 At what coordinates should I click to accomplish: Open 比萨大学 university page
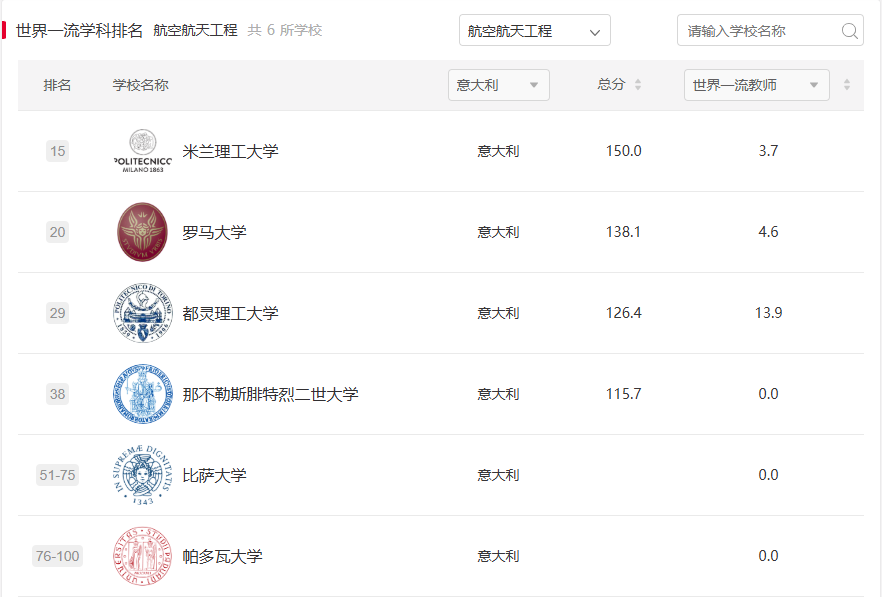(x=214, y=475)
